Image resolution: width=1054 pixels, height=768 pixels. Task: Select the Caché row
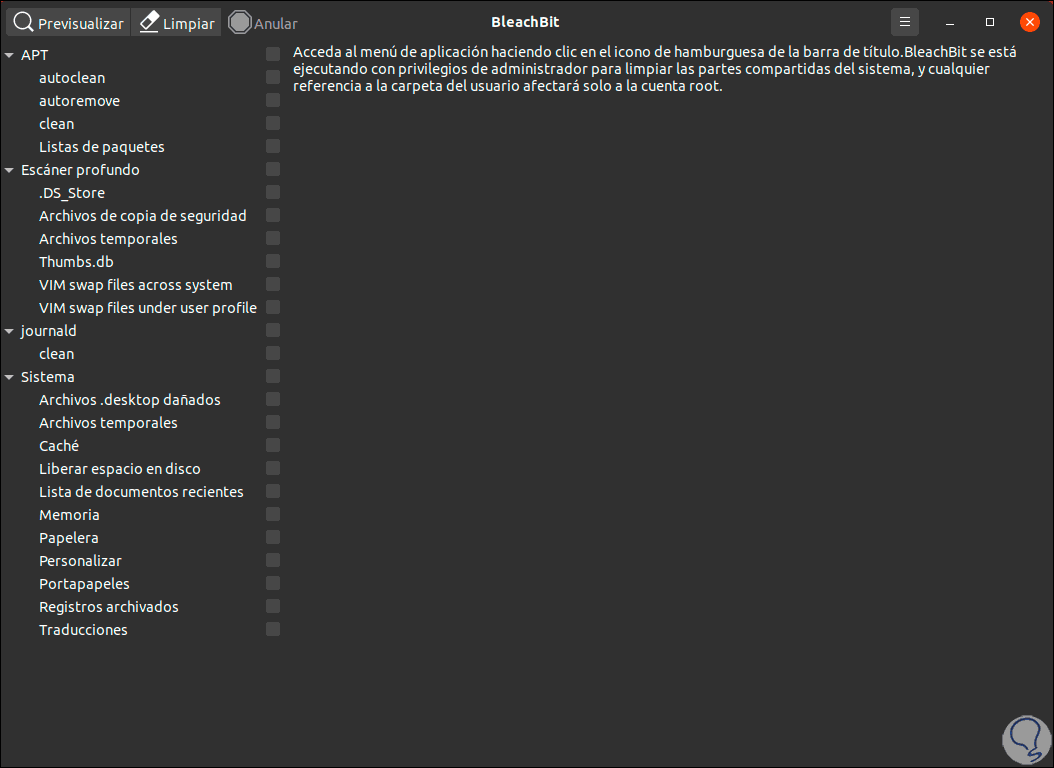[59, 446]
